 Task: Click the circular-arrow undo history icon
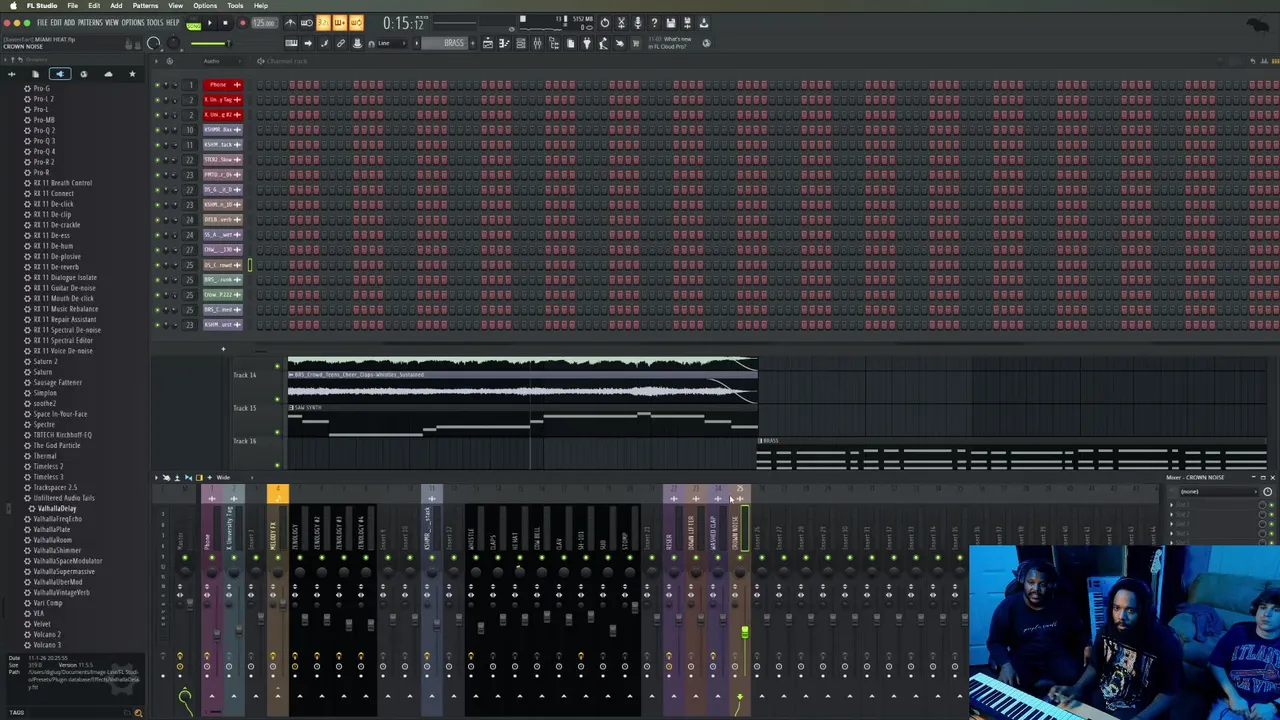[605, 23]
